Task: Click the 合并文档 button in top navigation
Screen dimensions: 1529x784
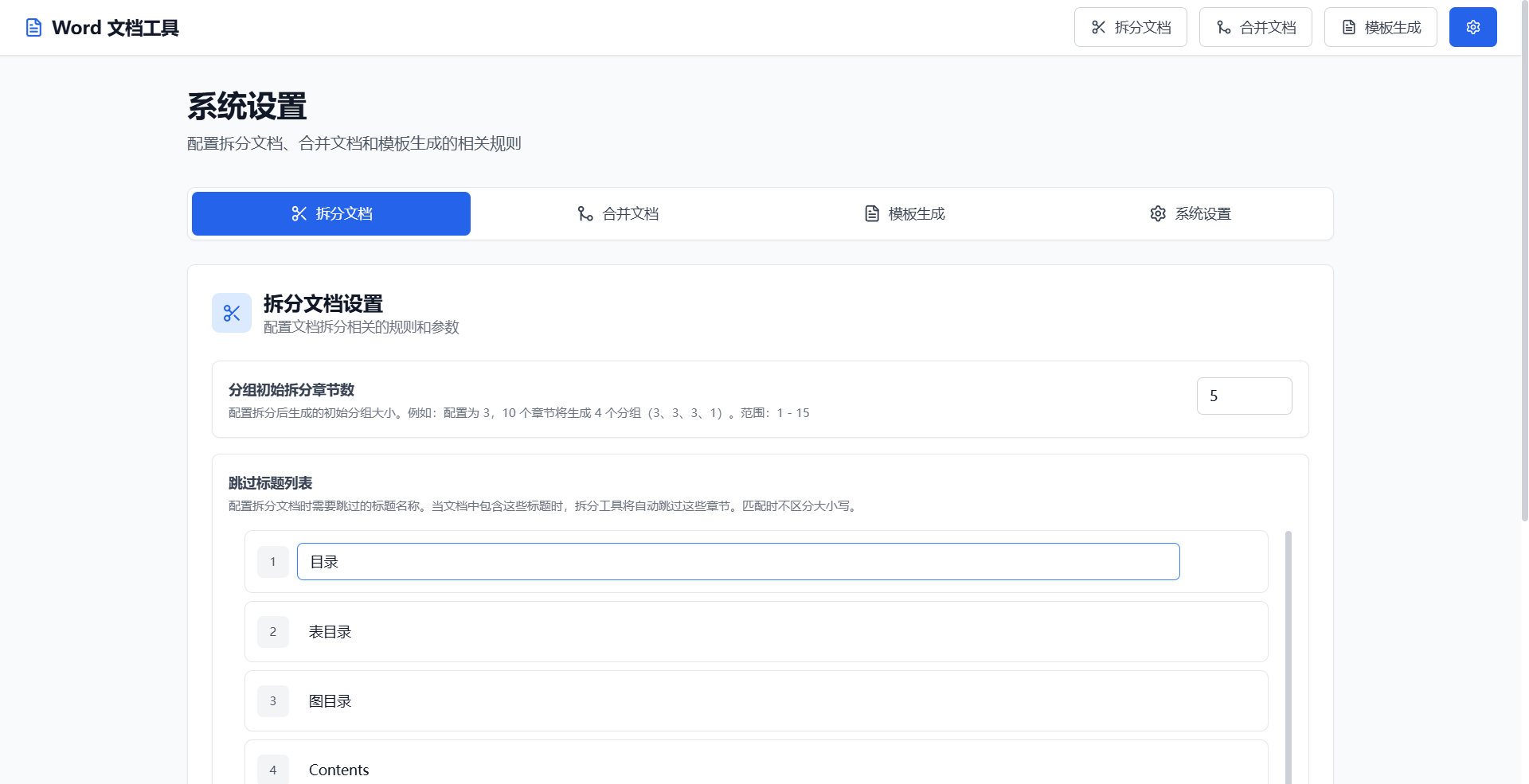Action: tap(1255, 26)
